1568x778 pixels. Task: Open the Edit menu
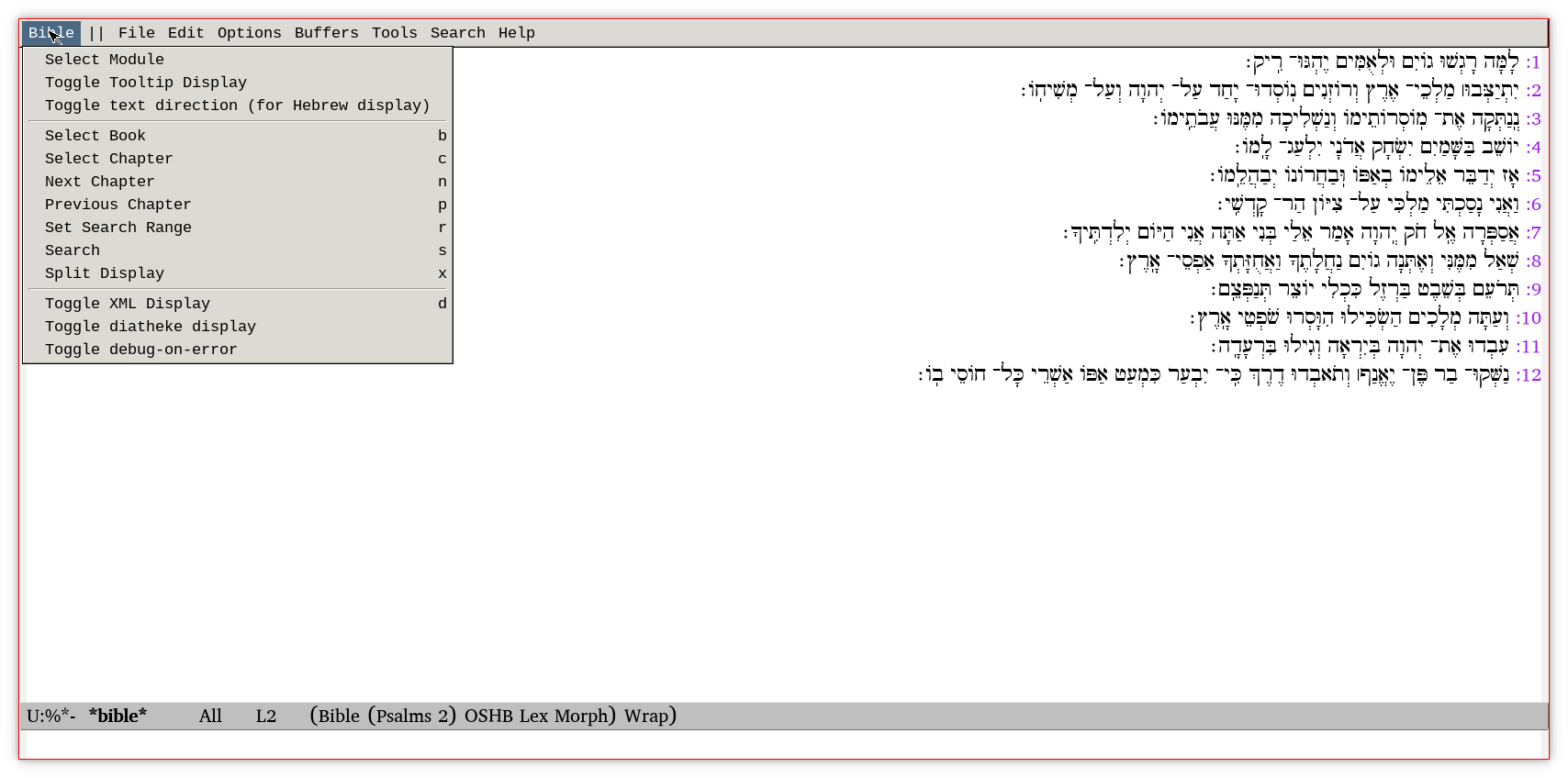tap(185, 33)
